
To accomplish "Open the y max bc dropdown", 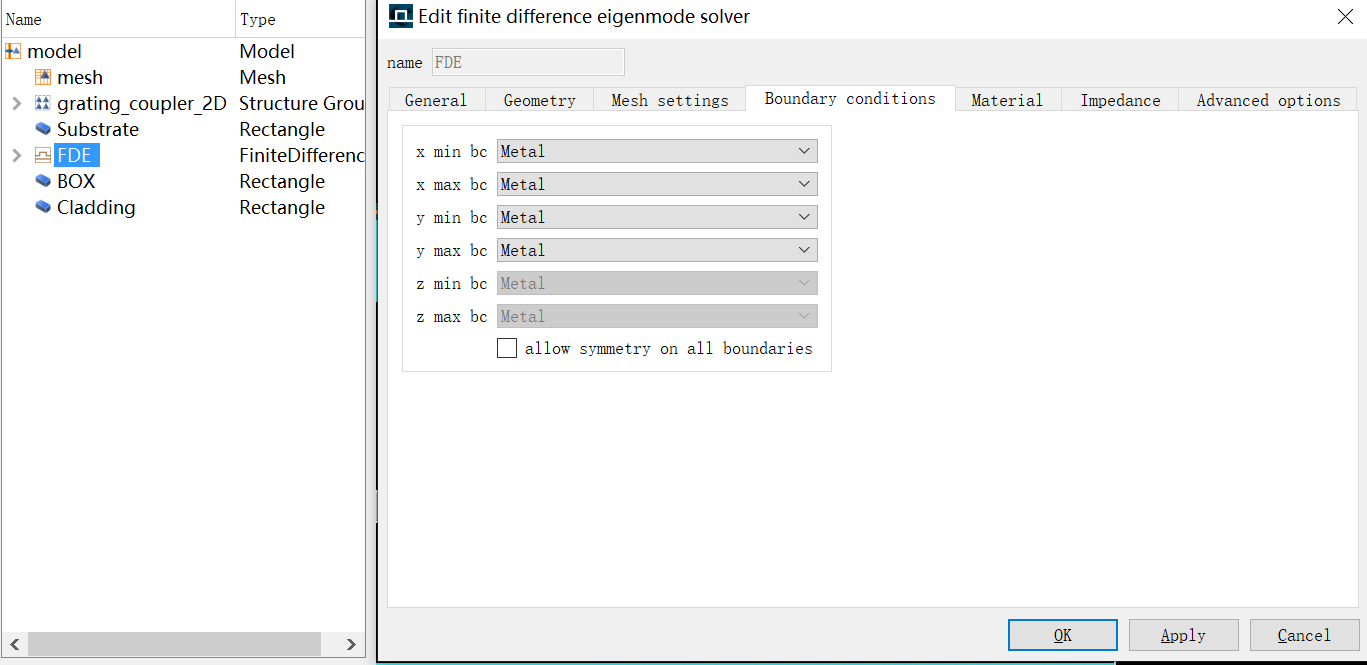I will [x=657, y=250].
